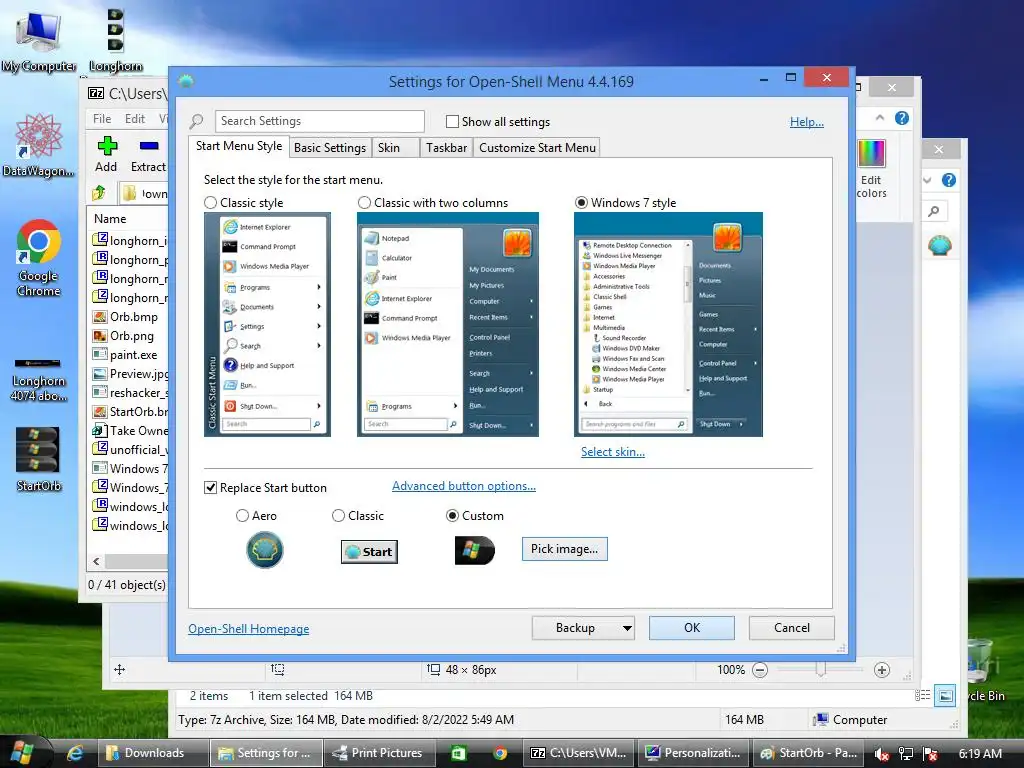Choose Classic start button style
1024x768 pixels.
(x=338, y=516)
